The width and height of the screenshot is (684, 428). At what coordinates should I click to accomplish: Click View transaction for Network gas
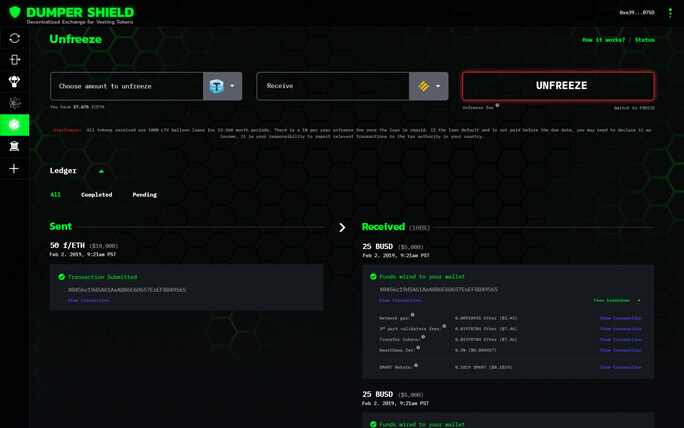621,318
